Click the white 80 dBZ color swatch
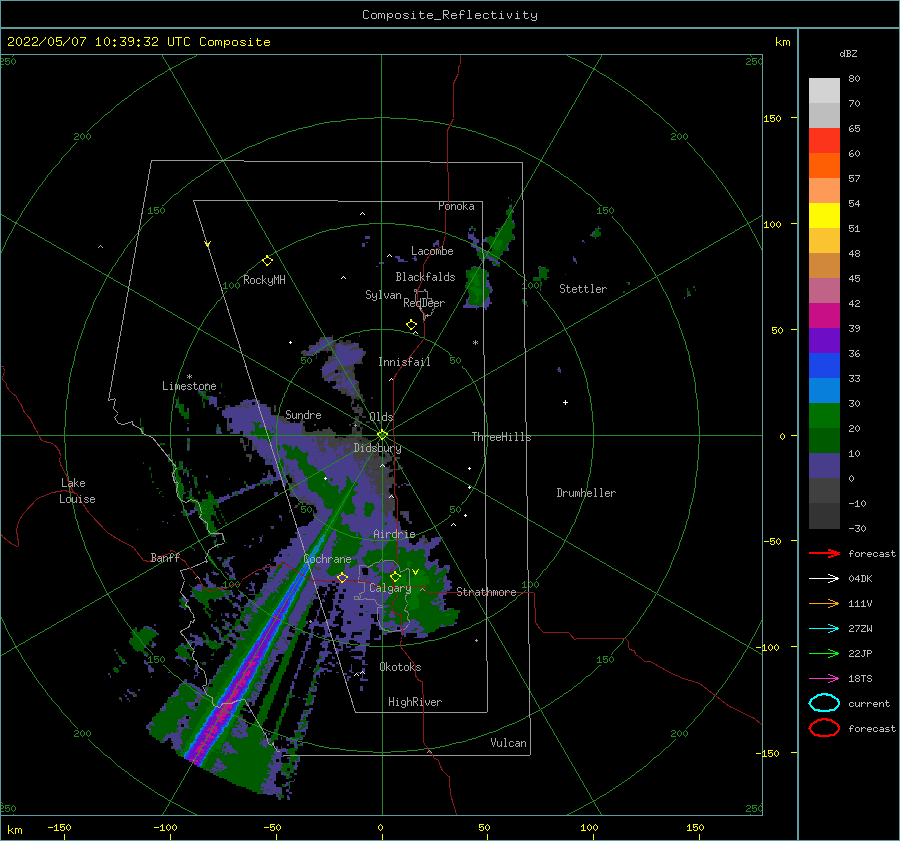Screen dimensions: 900x841 coord(824,90)
